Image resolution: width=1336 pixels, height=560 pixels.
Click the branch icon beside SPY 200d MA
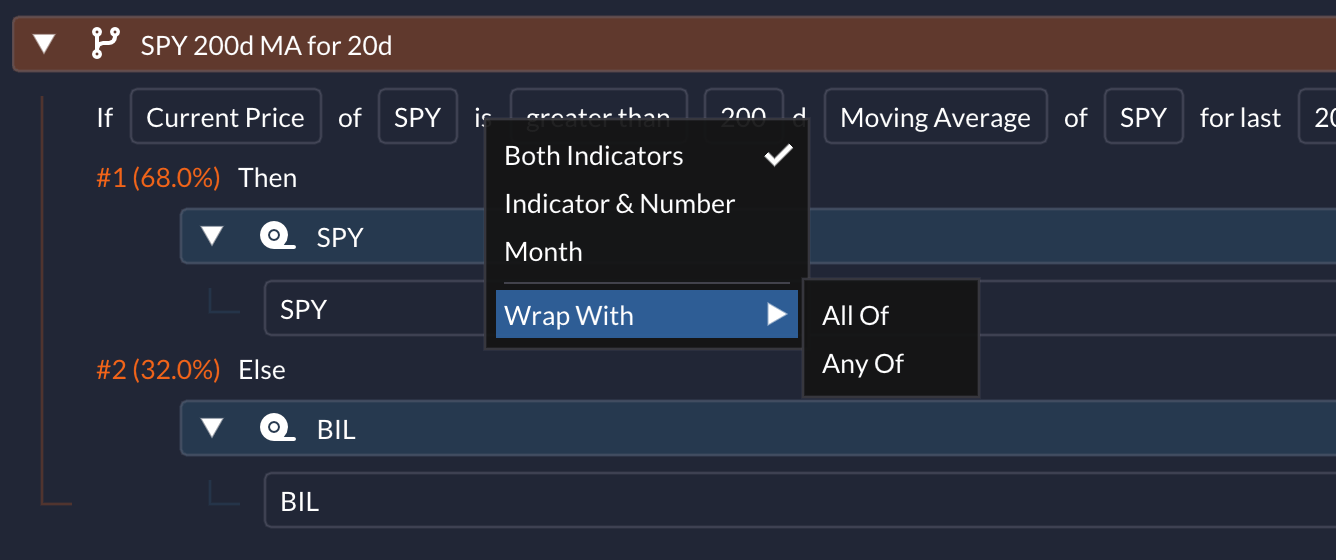click(104, 44)
